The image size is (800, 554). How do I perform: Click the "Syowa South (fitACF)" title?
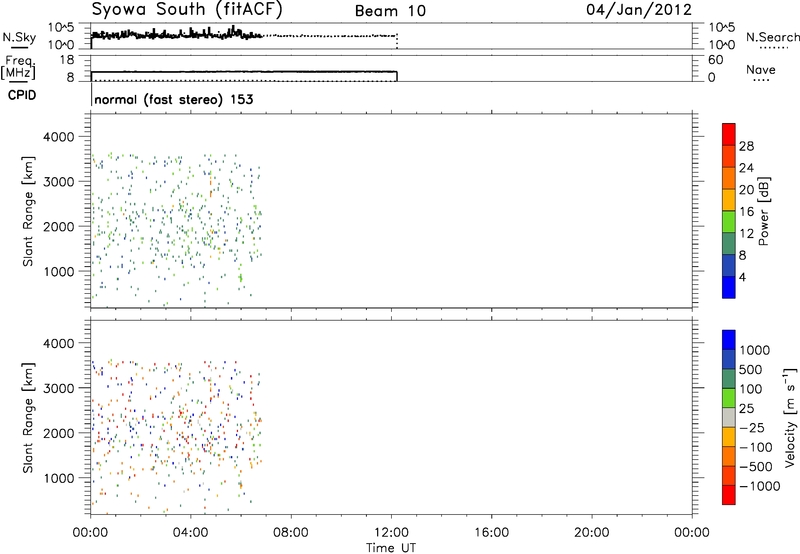pos(187,9)
